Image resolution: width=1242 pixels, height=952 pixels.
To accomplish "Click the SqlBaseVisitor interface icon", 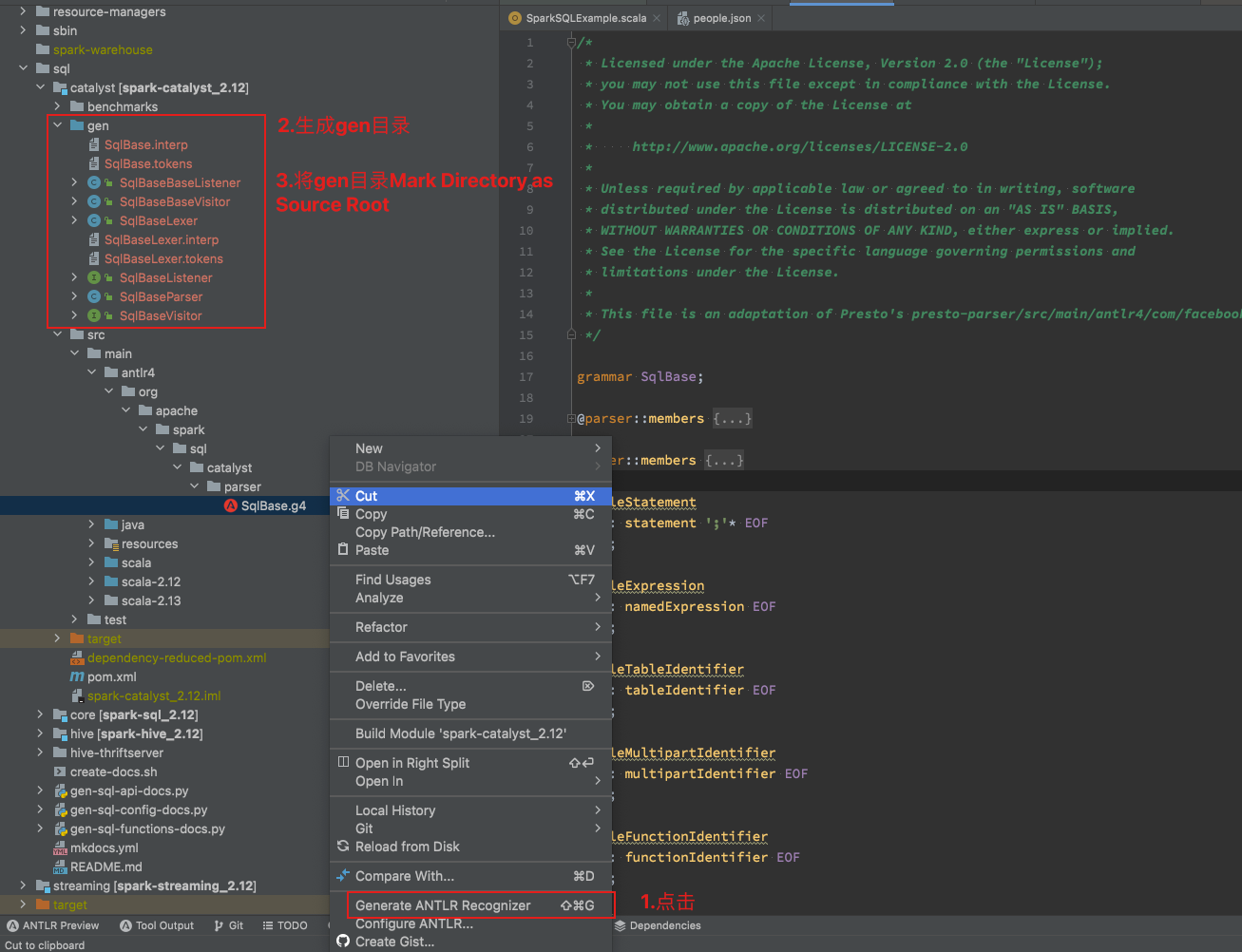I will [x=94, y=315].
